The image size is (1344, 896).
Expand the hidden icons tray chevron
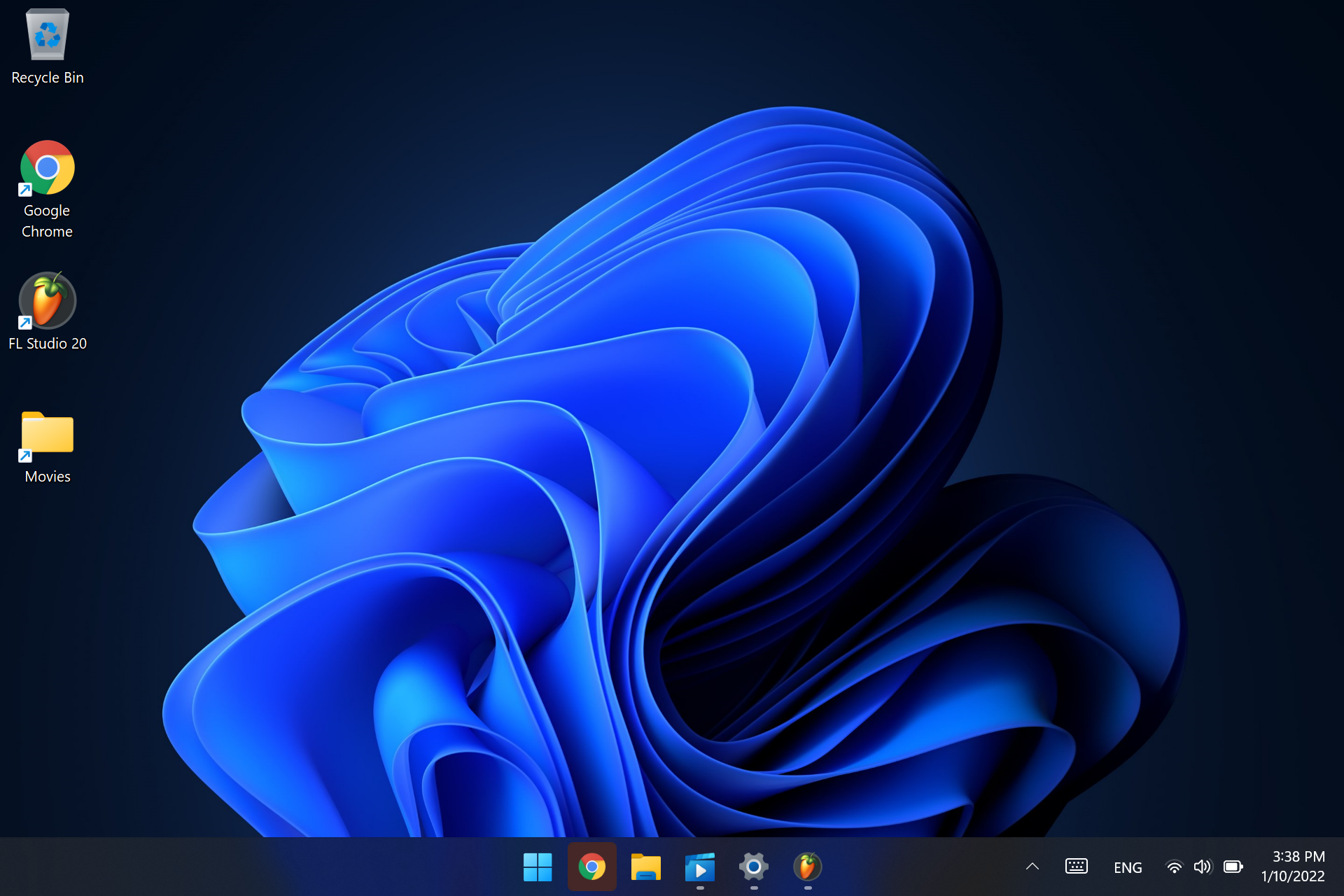pyautogui.click(x=1032, y=867)
